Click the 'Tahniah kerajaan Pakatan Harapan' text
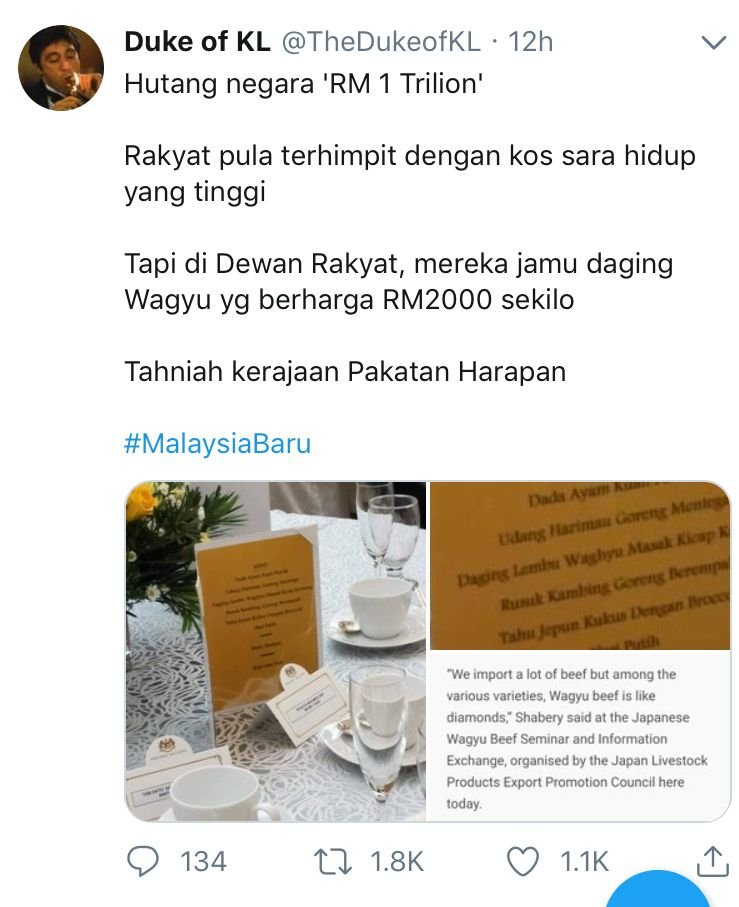739x907 pixels. click(x=345, y=371)
